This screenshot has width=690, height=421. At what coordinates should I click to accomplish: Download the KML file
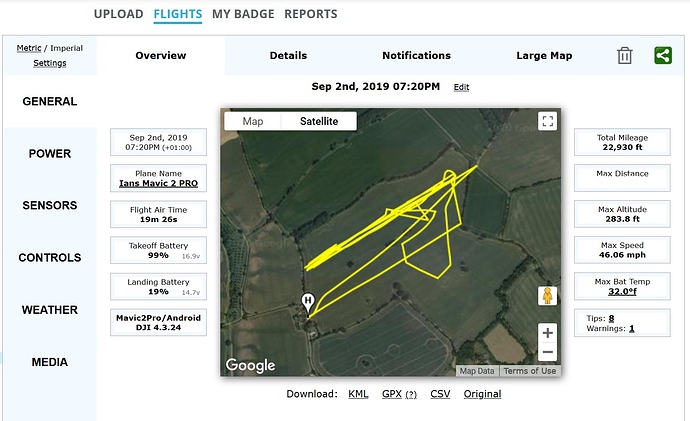point(358,394)
